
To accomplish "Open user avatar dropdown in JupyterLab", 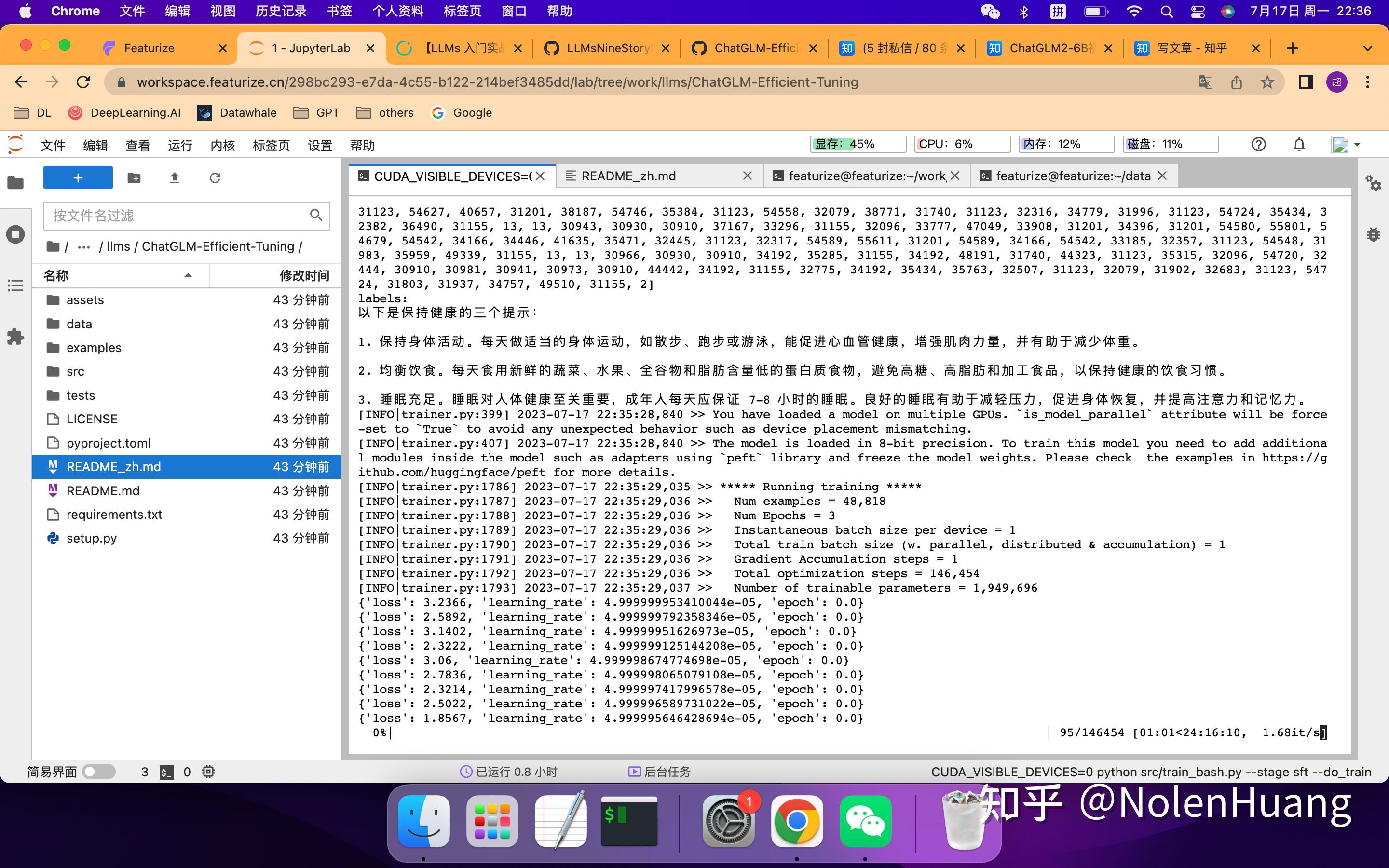I will pos(1346,144).
